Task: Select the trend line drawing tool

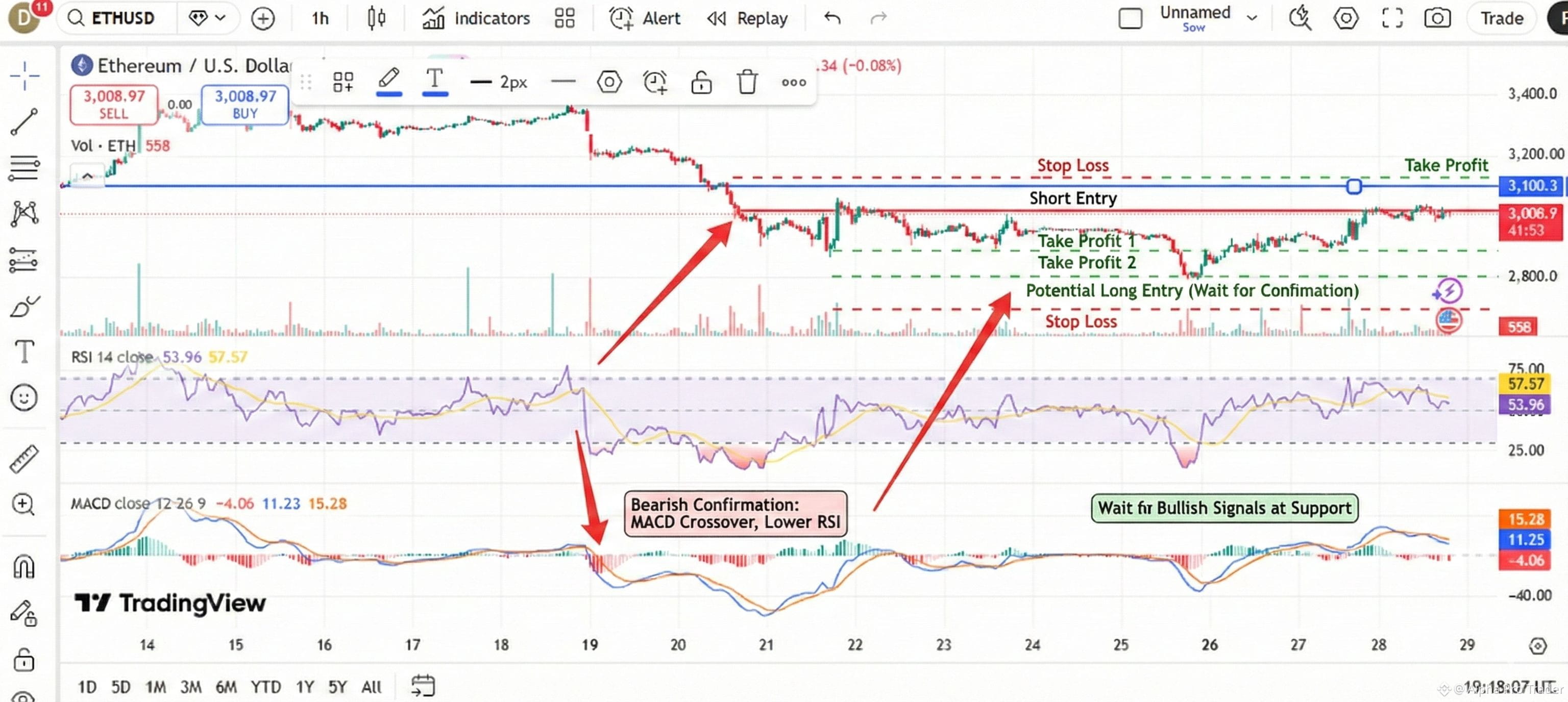Action: [x=24, y=121]
